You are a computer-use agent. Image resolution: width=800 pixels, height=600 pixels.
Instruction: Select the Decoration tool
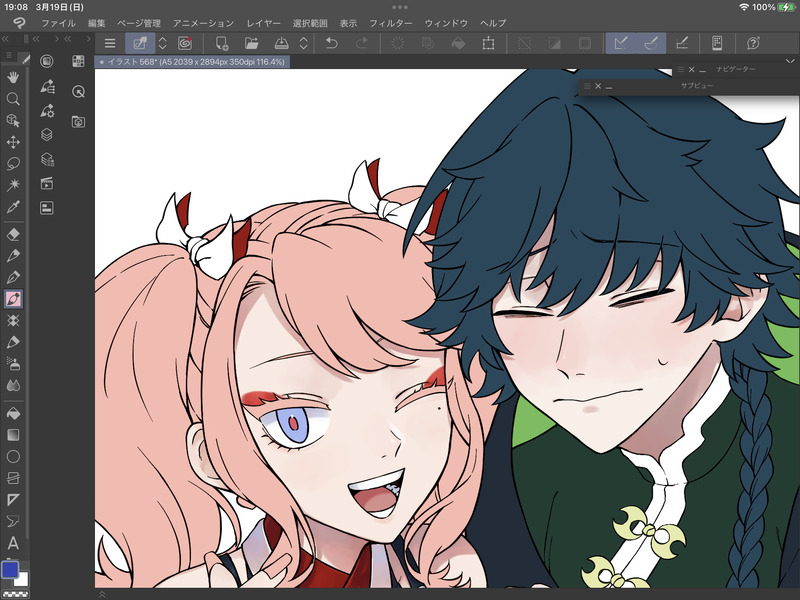pos(13,320)
